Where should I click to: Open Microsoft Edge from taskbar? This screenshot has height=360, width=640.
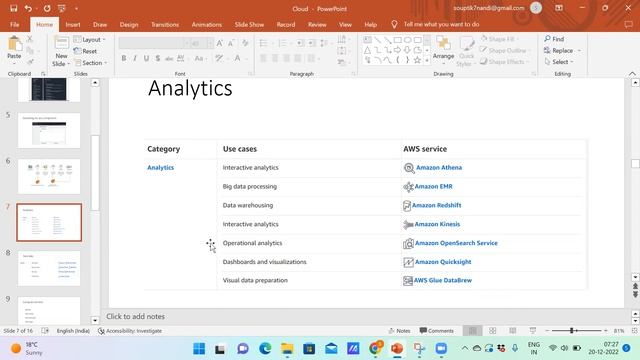pos(265,349)
